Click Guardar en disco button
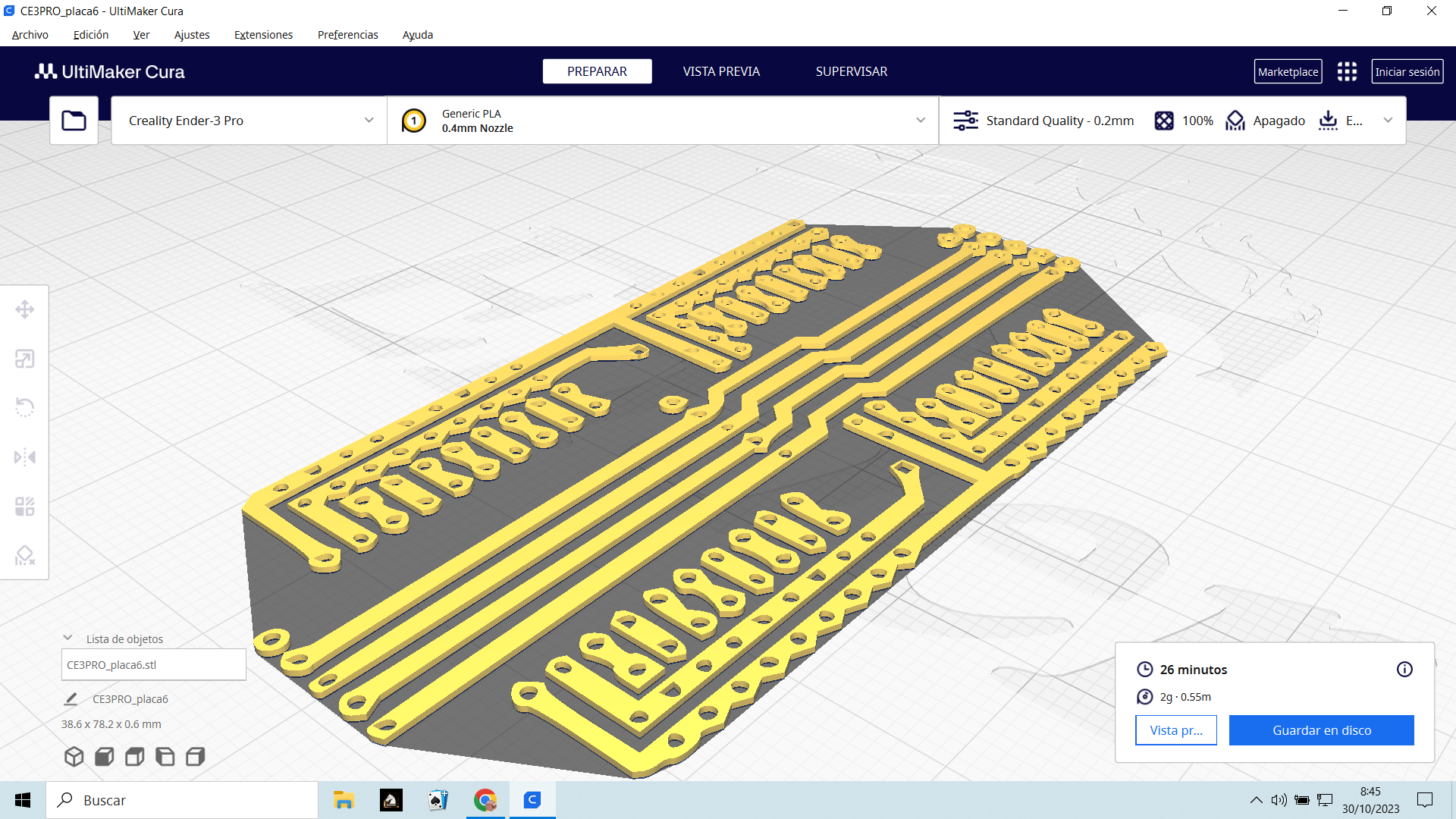This screenshot has height=819, width=1456. click(1321, 730)
